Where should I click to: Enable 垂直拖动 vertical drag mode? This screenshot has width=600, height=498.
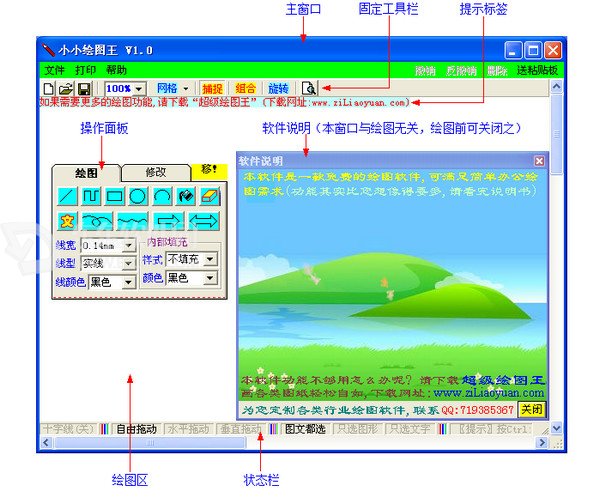241,429
